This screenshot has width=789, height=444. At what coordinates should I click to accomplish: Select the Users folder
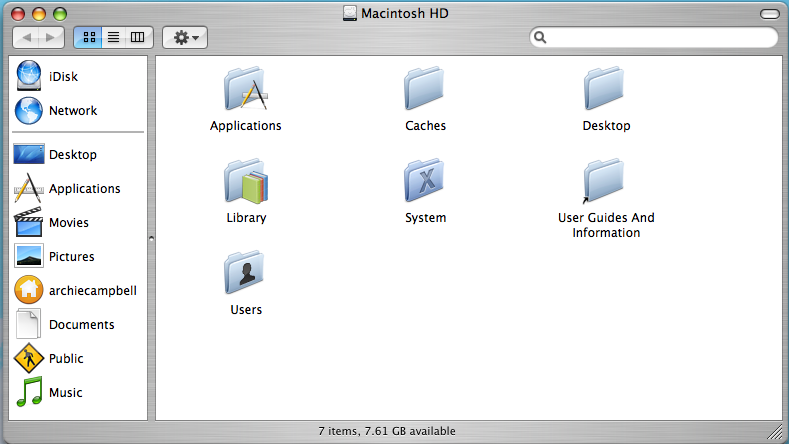point(244,272)
